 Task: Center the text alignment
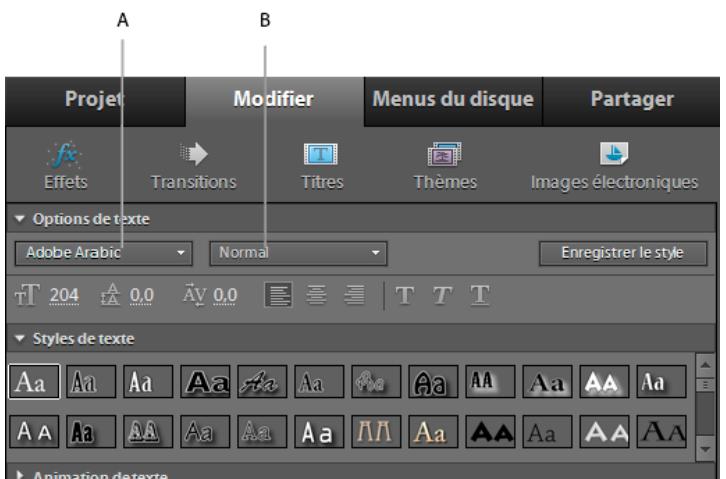316,295
